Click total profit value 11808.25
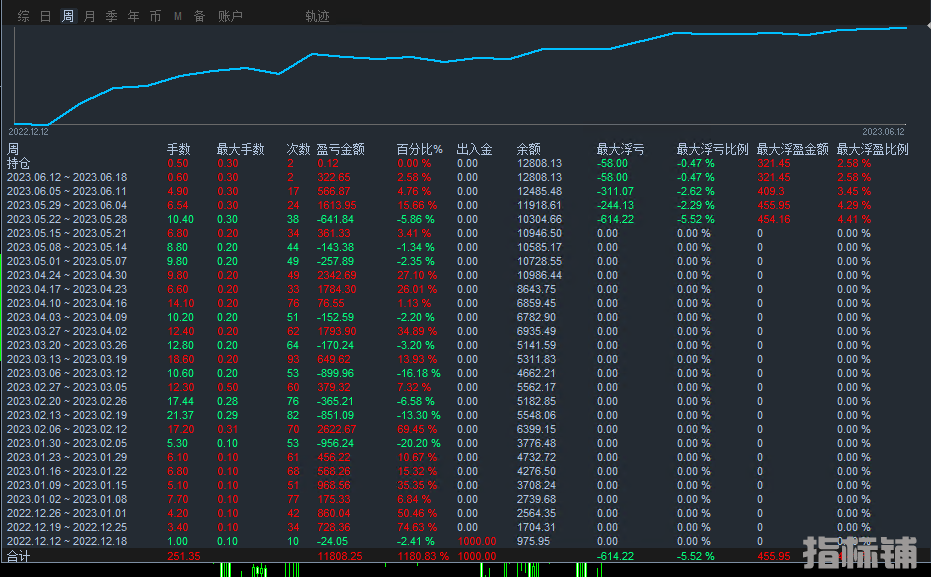This screenshot has width=931, height=577. coord(340,556)
